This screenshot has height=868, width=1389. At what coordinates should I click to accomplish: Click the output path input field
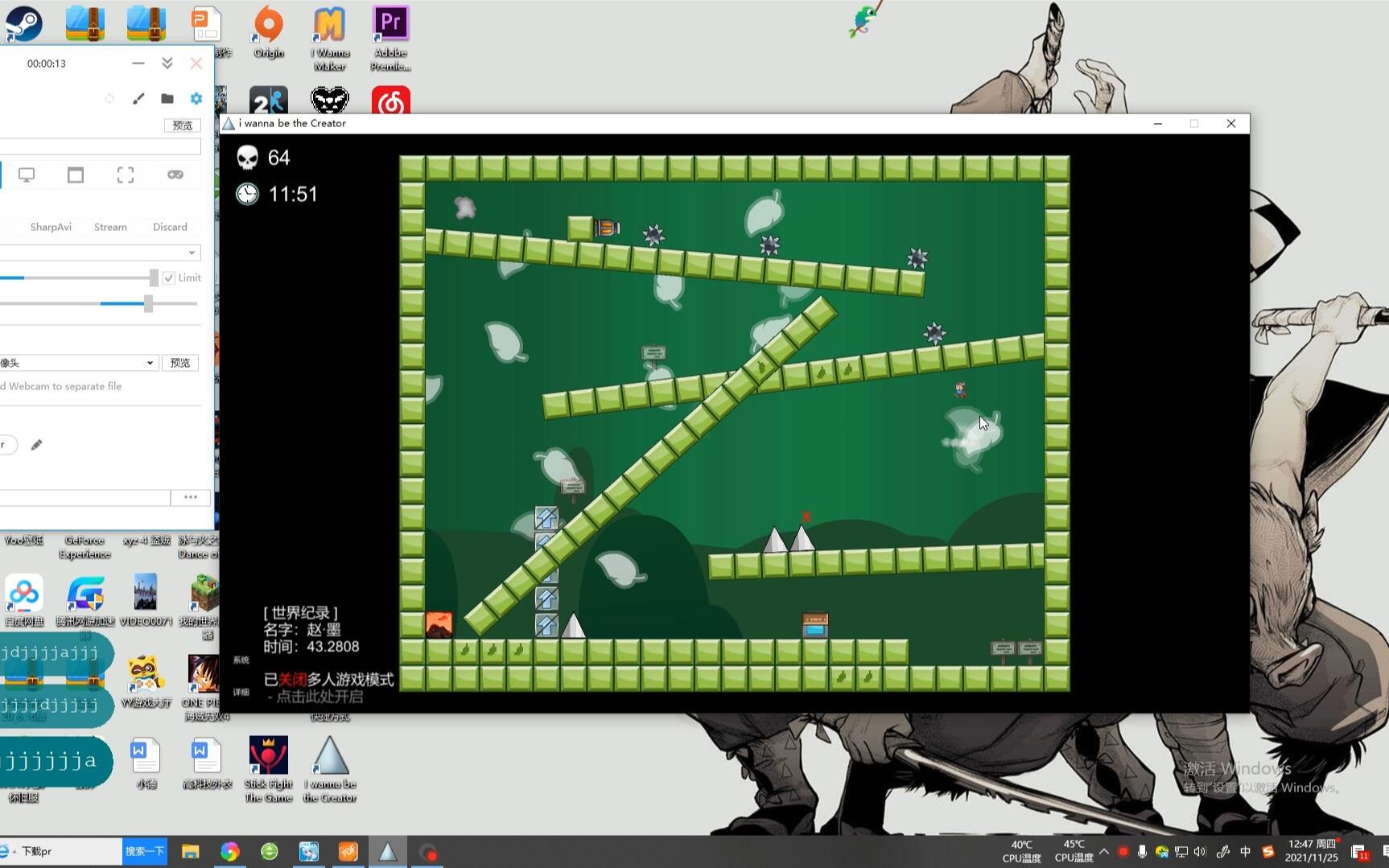click(84, 497)
